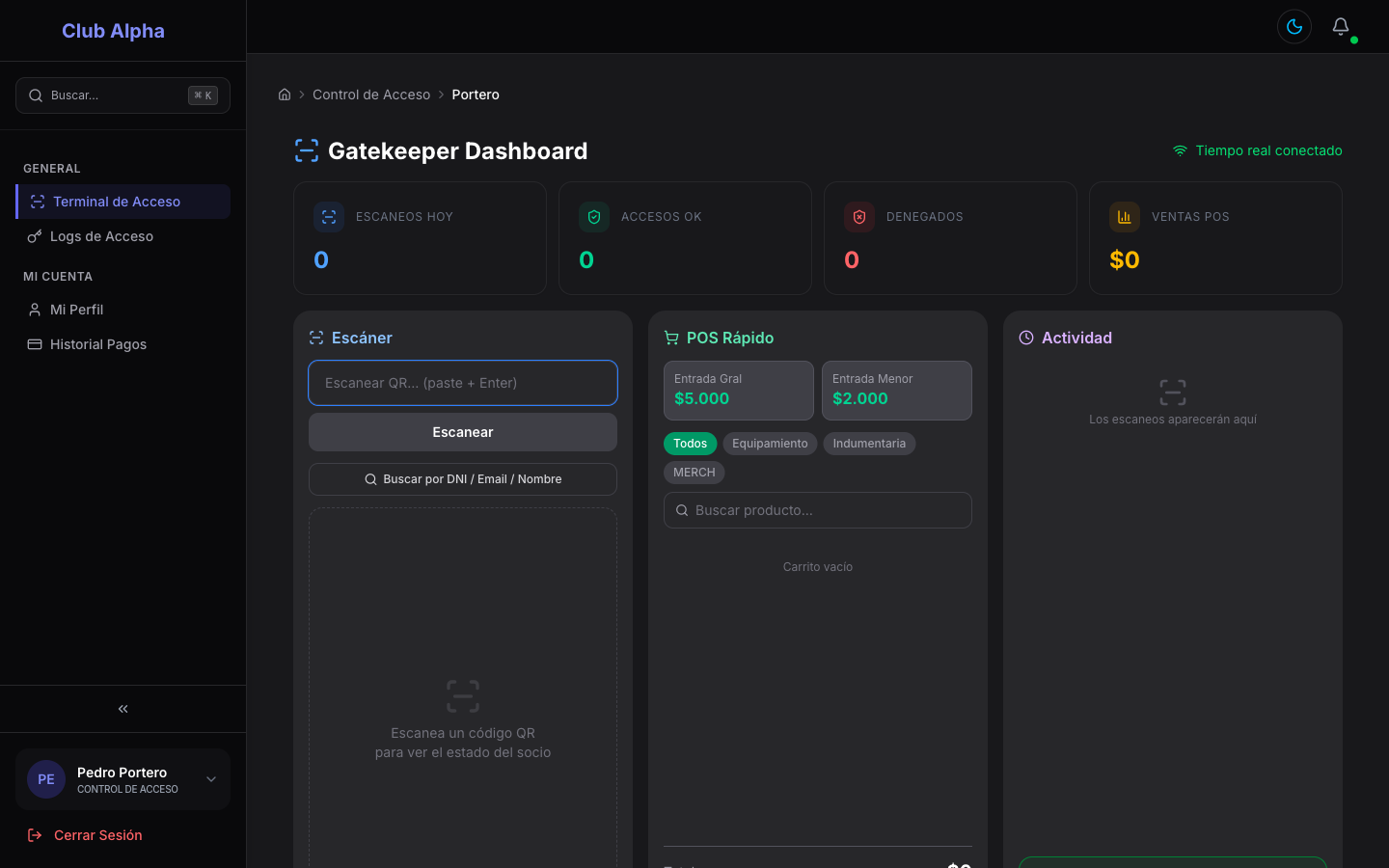Open Terminal de Acceso menu item
This screenshot has width=1389, height=868.
pos(123,202)
